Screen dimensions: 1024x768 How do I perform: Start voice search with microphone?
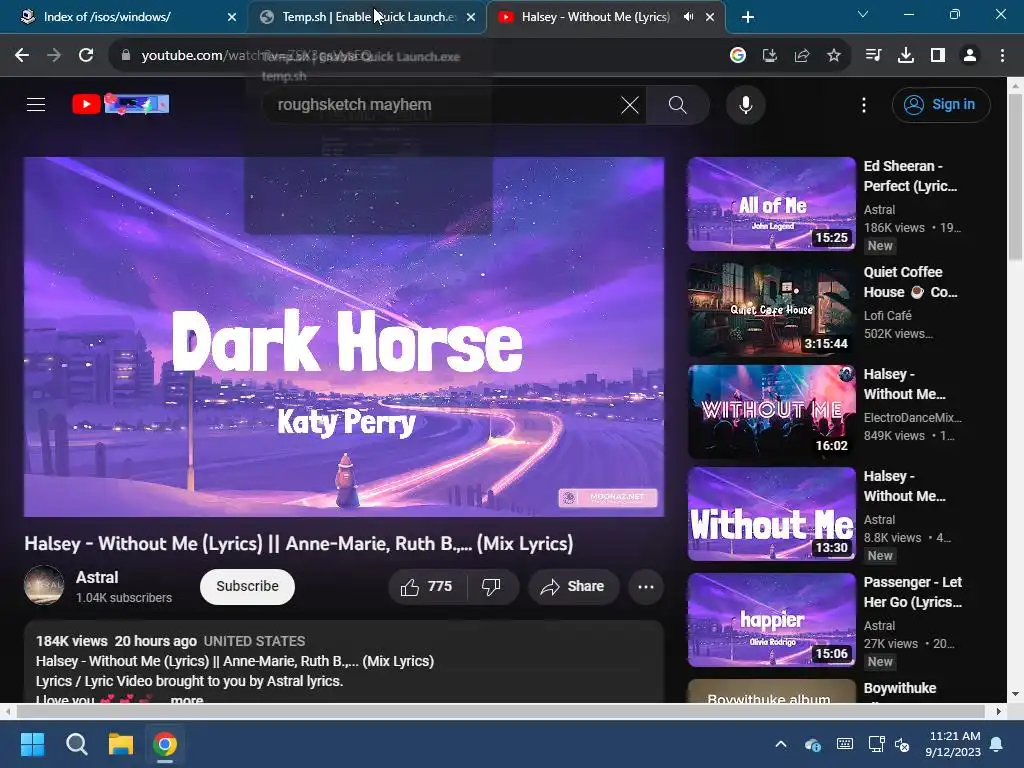pos(746,104)
